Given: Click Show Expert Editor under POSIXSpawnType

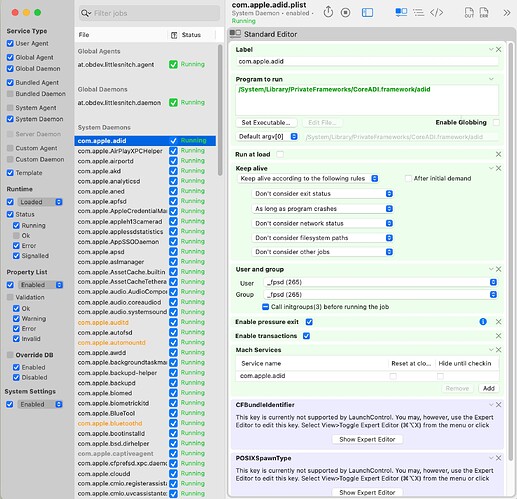Looking at the screenshot, I should click(367, 492).
